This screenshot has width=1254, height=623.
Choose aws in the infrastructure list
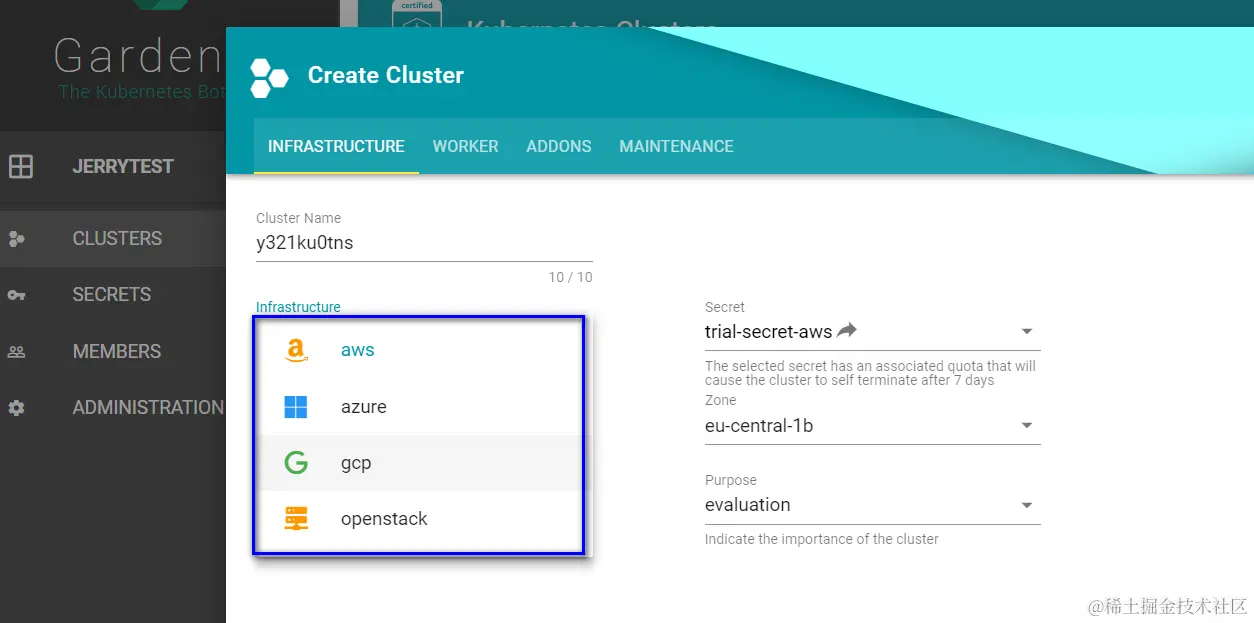point(418,350)
